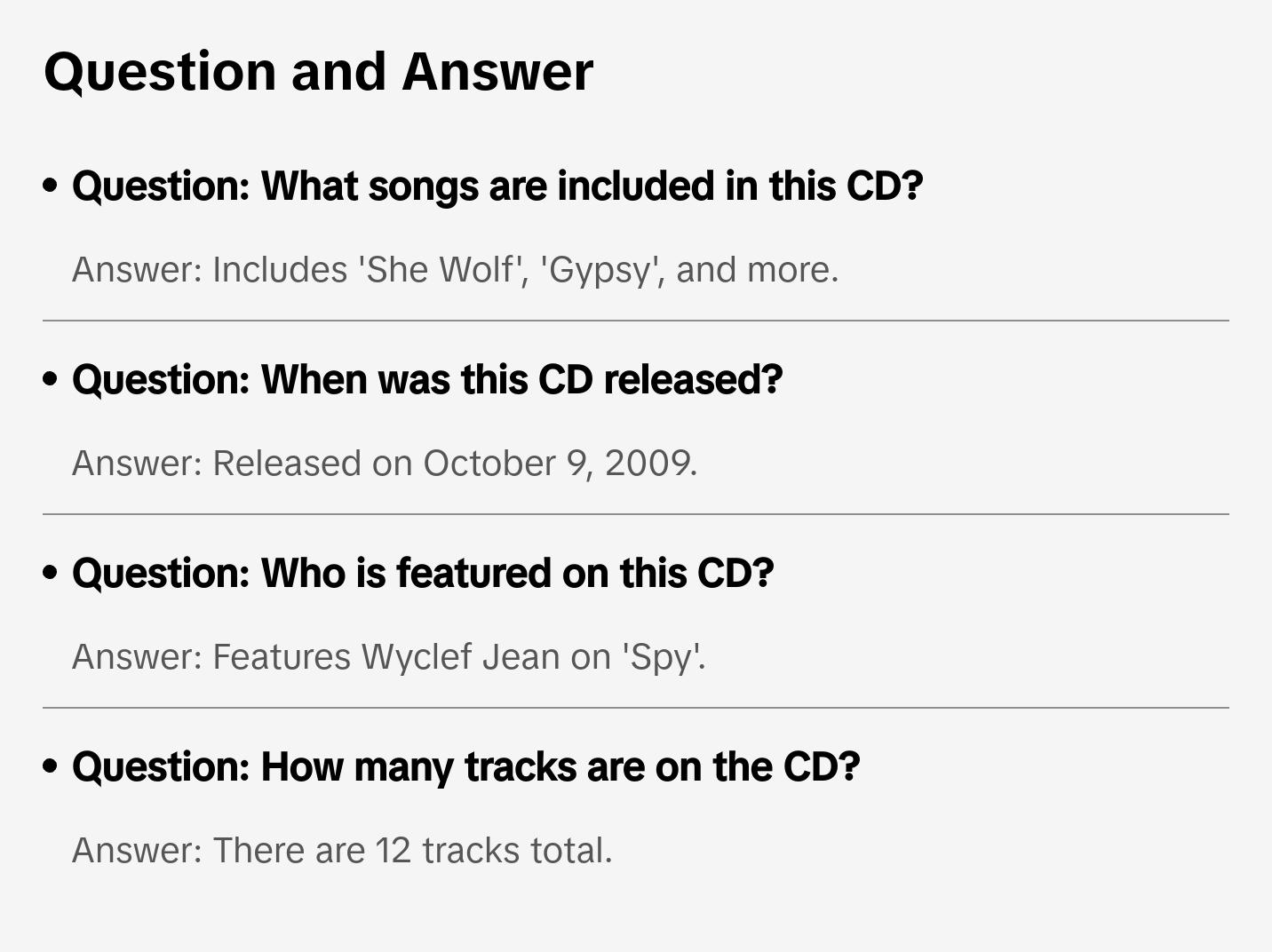Click 'Spy' in the featured artist answer
Screen dimensions: 1272x952
point(661,656)
